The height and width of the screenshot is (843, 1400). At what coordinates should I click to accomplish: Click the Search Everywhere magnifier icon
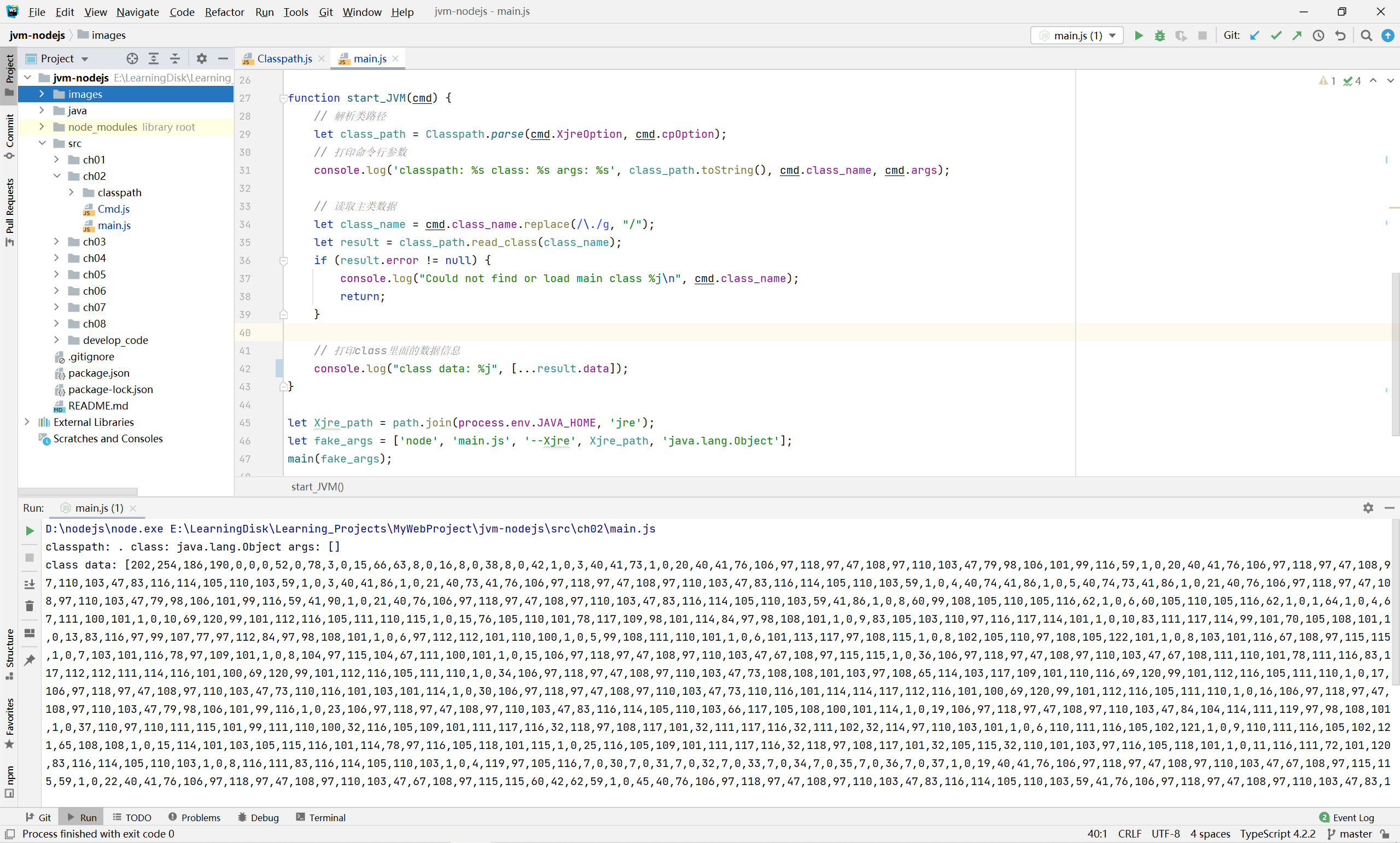(x=1367, y=36)
